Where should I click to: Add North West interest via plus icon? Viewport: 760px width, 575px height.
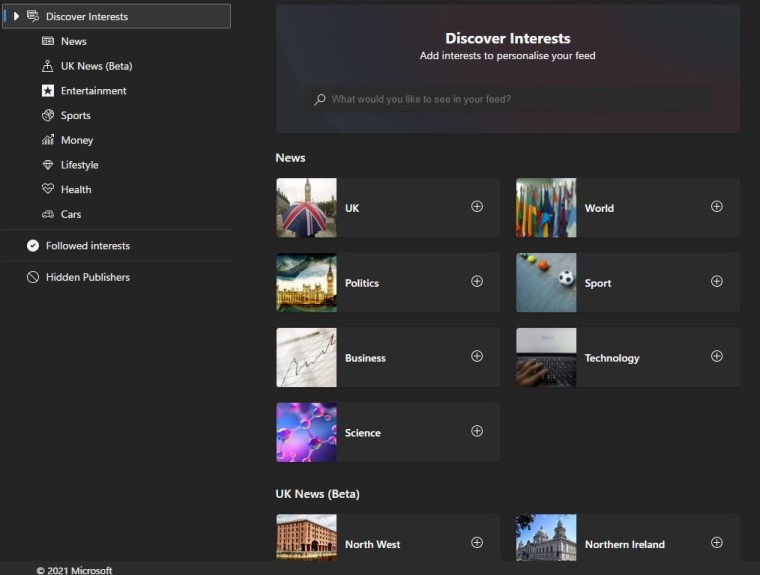coord(477,543)
